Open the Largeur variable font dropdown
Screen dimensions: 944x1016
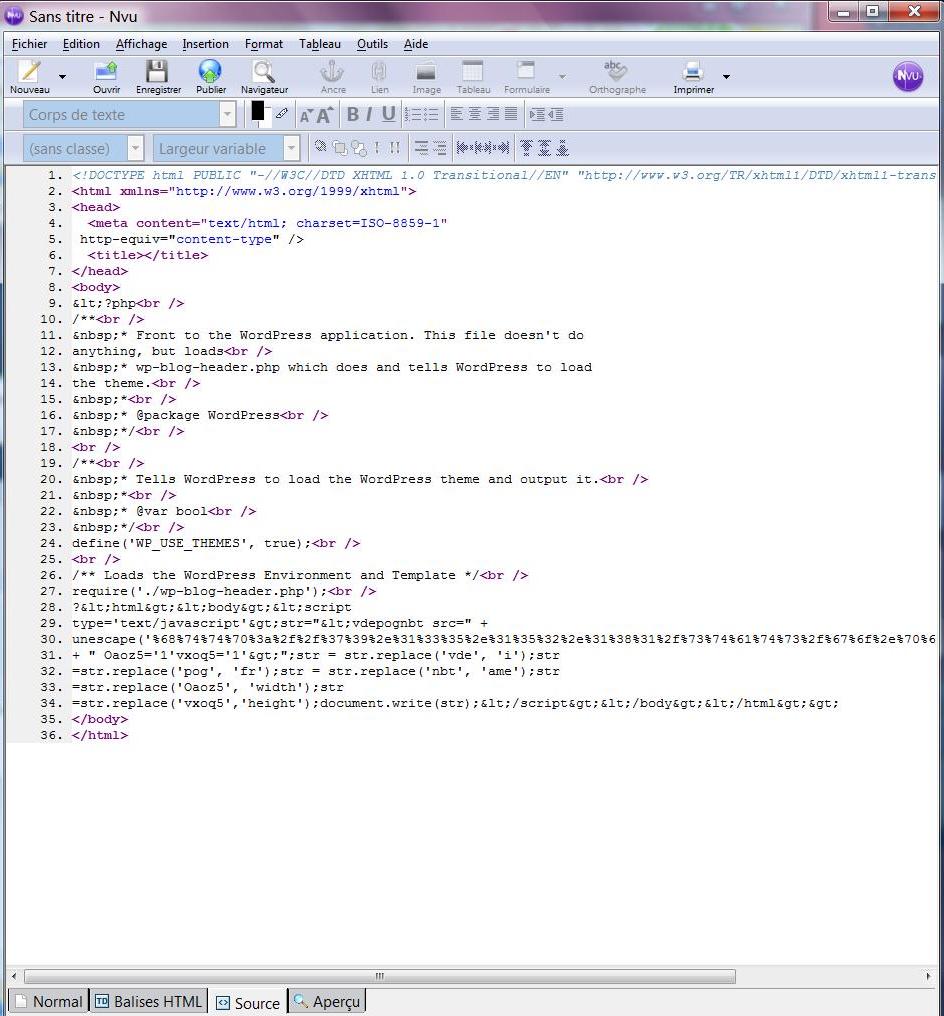226,148
